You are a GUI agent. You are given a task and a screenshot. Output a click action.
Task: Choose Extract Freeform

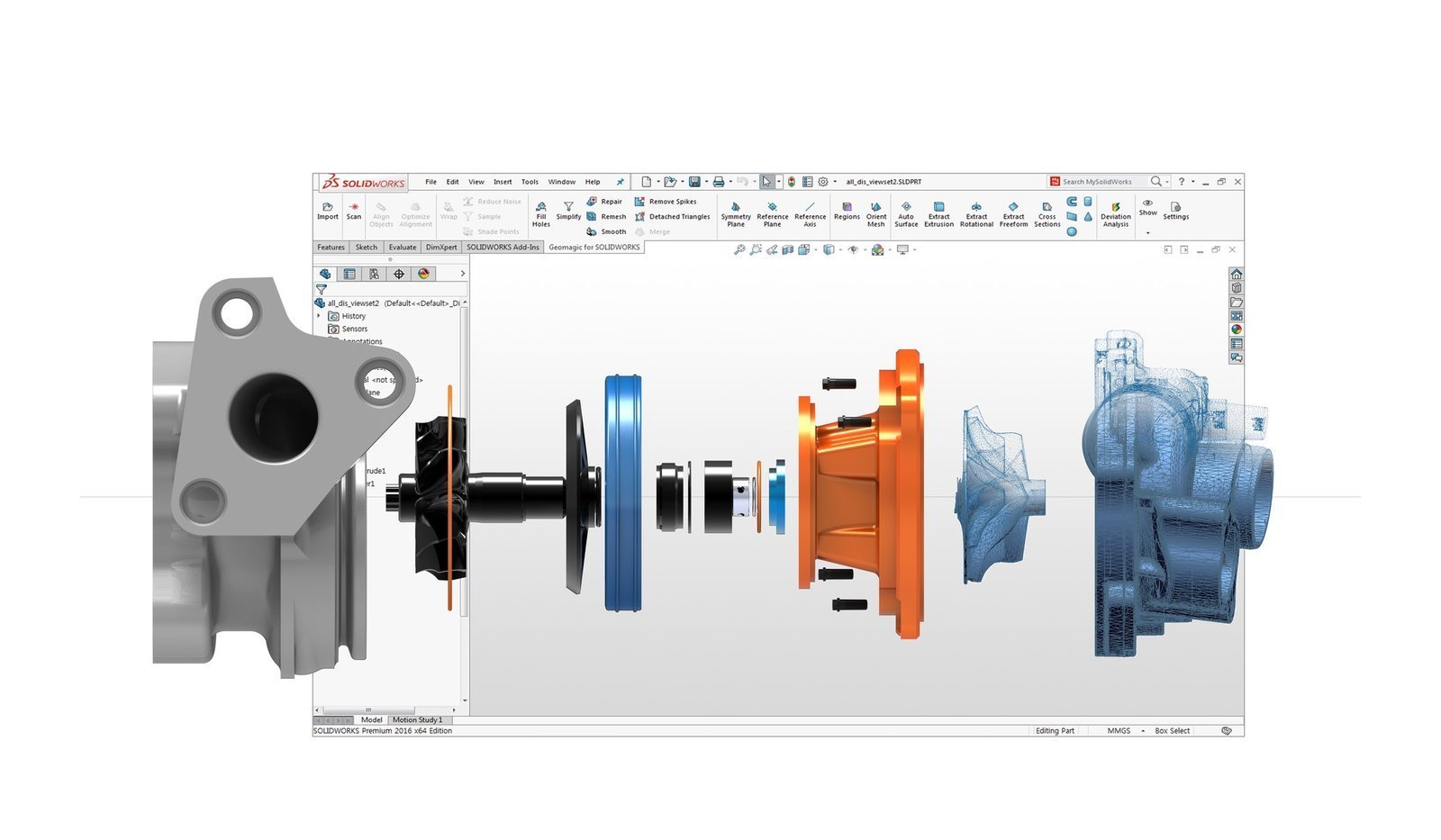1013,214
